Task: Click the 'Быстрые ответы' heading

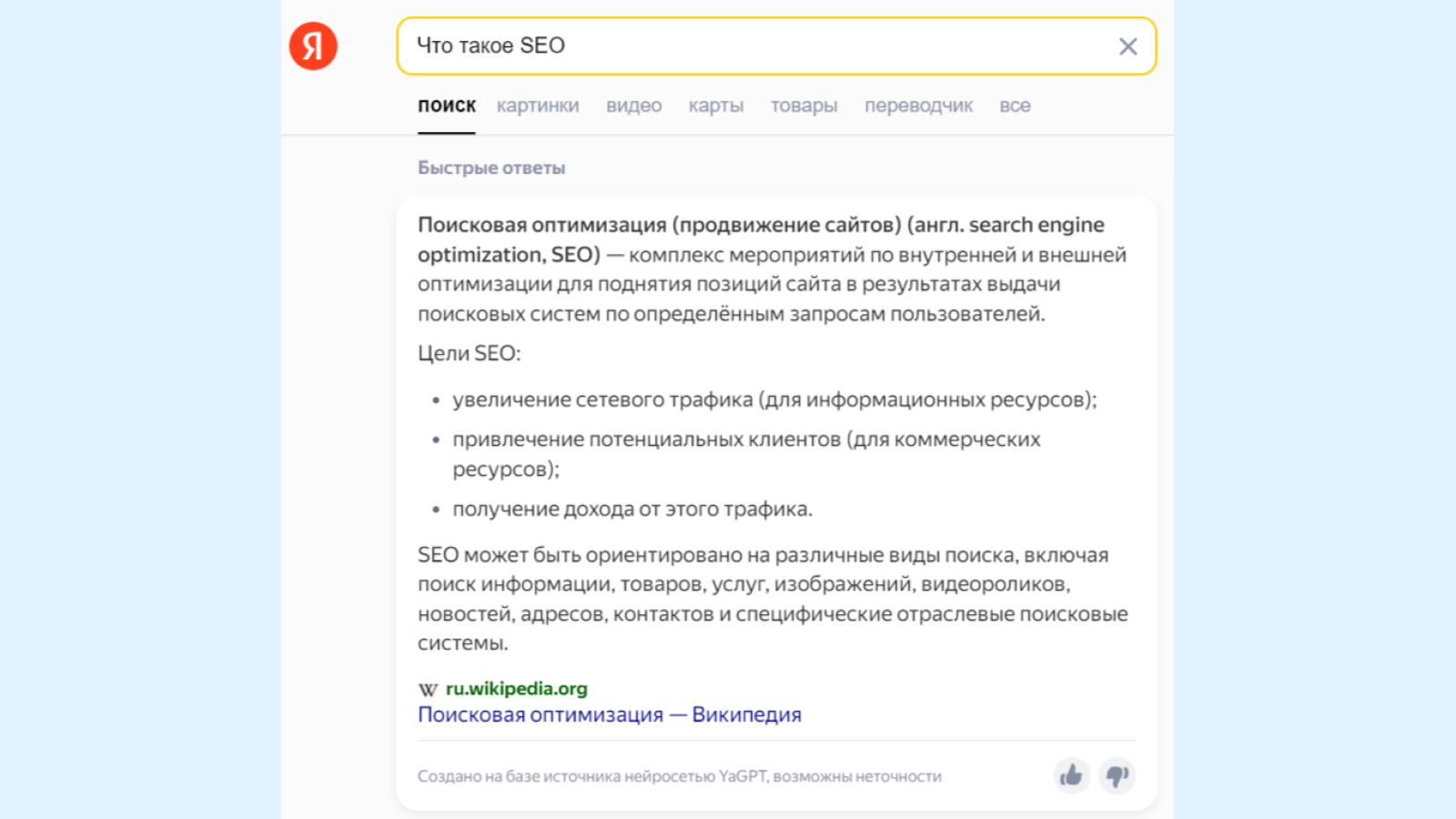Action: (x=491, y=167)
